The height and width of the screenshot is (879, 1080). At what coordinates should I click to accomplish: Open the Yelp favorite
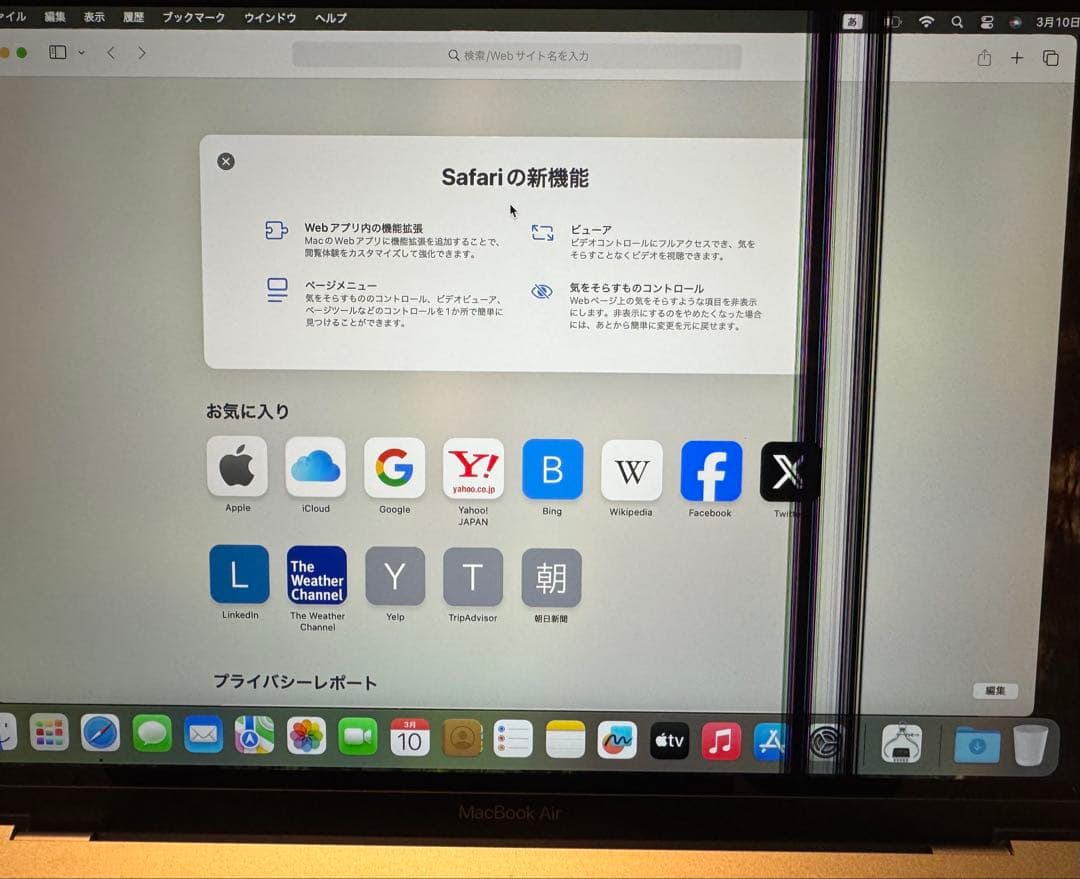pyautogui.click(x=395, y=584)
